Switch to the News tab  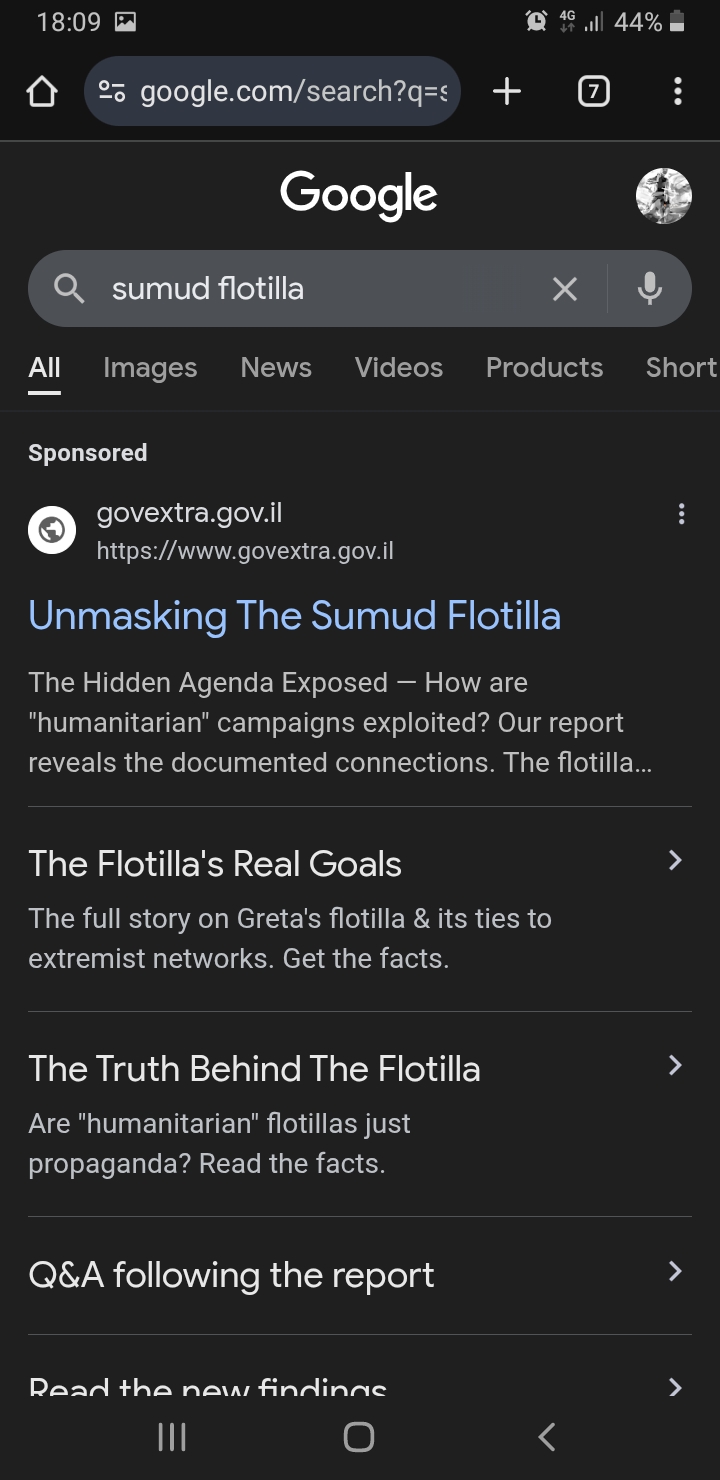pos(276,368)
